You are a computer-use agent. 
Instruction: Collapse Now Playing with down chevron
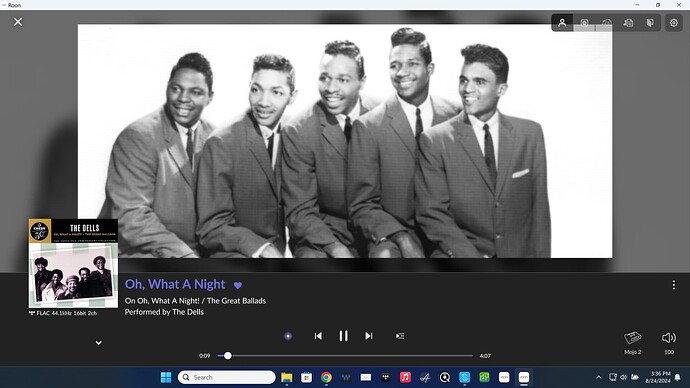coord(99,343)
